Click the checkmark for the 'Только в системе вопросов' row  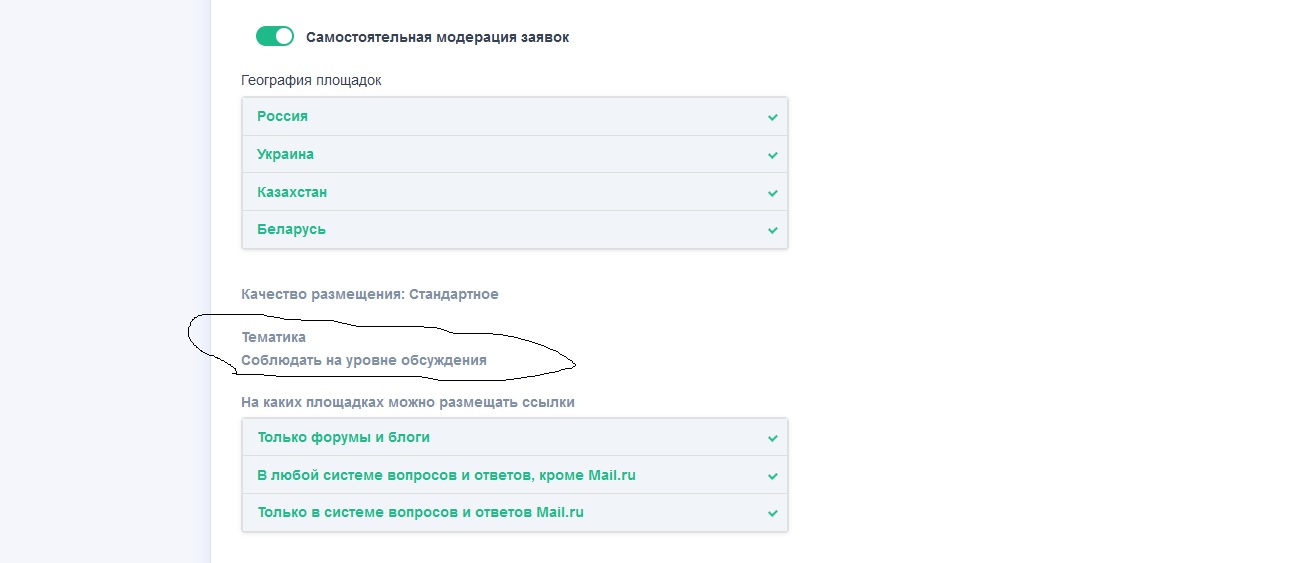[772, 513]
